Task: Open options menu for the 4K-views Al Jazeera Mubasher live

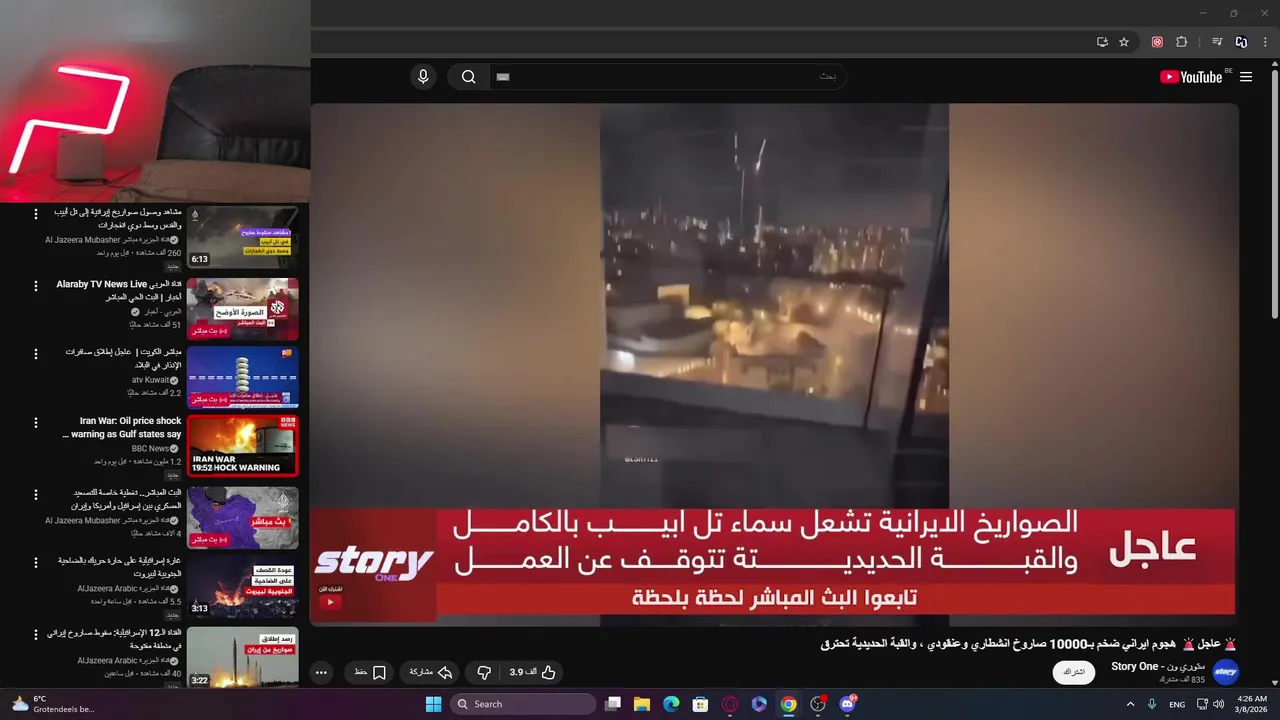Action: [36, 494]
